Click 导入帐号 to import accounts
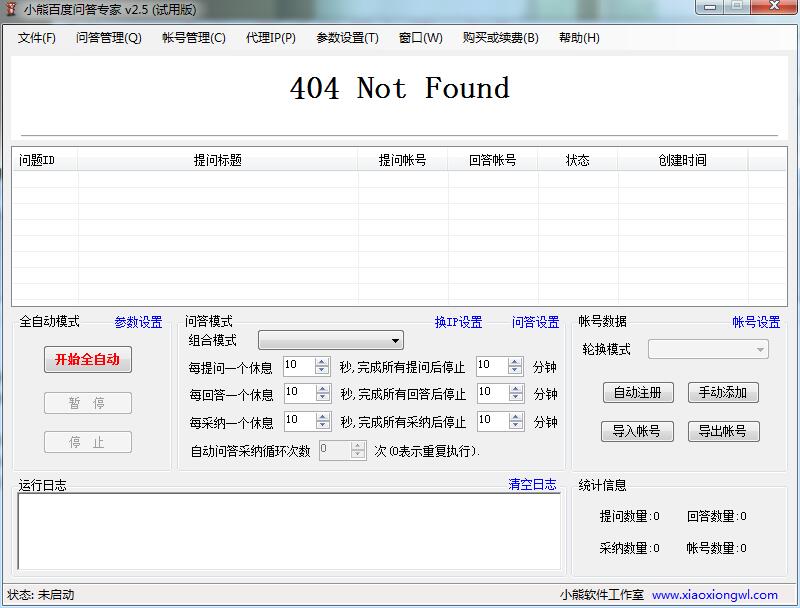 tap(637, 431)
